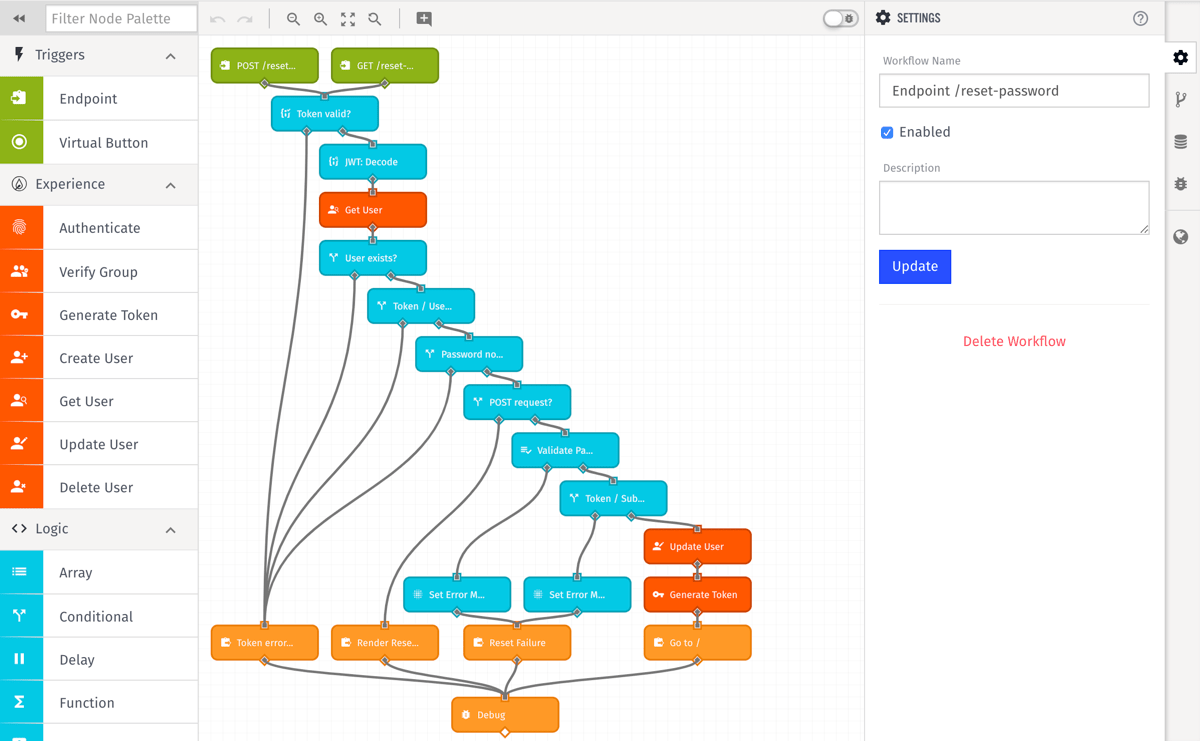The image size is (1200, 741).
Task: Select the Virtual Button trigger node
Action: (x=99, y=142)
